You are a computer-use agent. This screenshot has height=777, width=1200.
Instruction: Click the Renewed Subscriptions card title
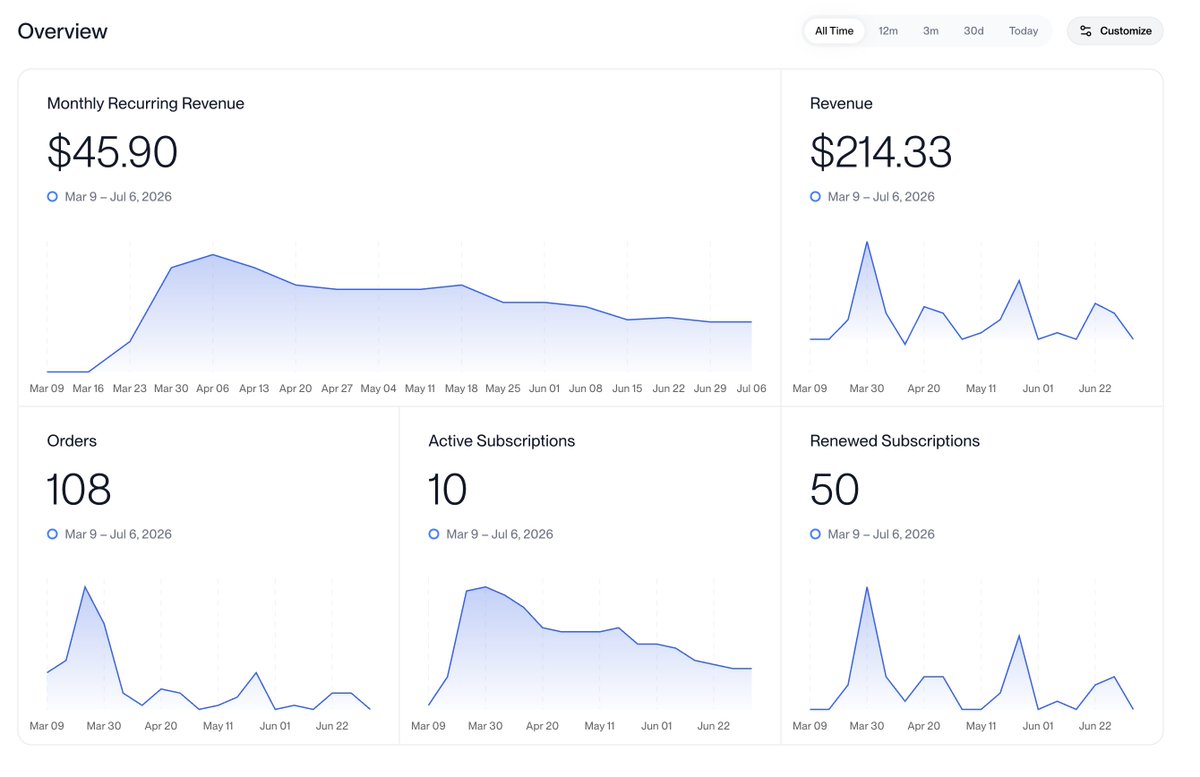(895, 441)
